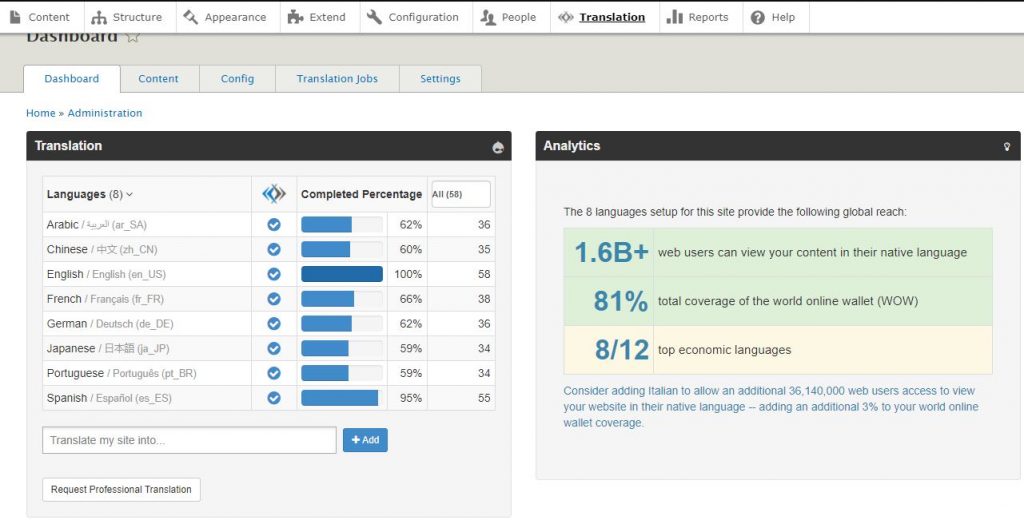
Task: Expand the Languages (8) dropdown
Action: coord(90,194)
